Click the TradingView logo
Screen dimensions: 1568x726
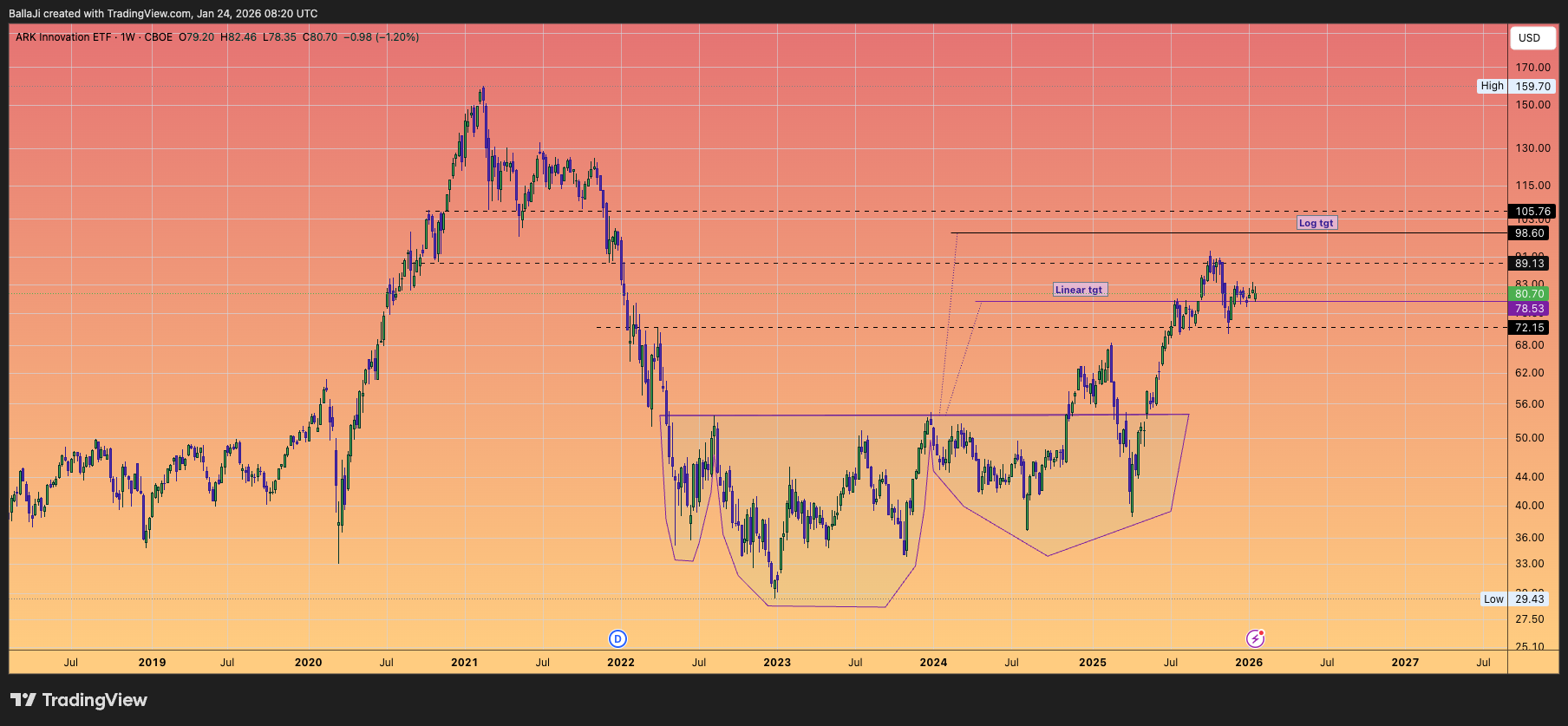tap(79, 700)
